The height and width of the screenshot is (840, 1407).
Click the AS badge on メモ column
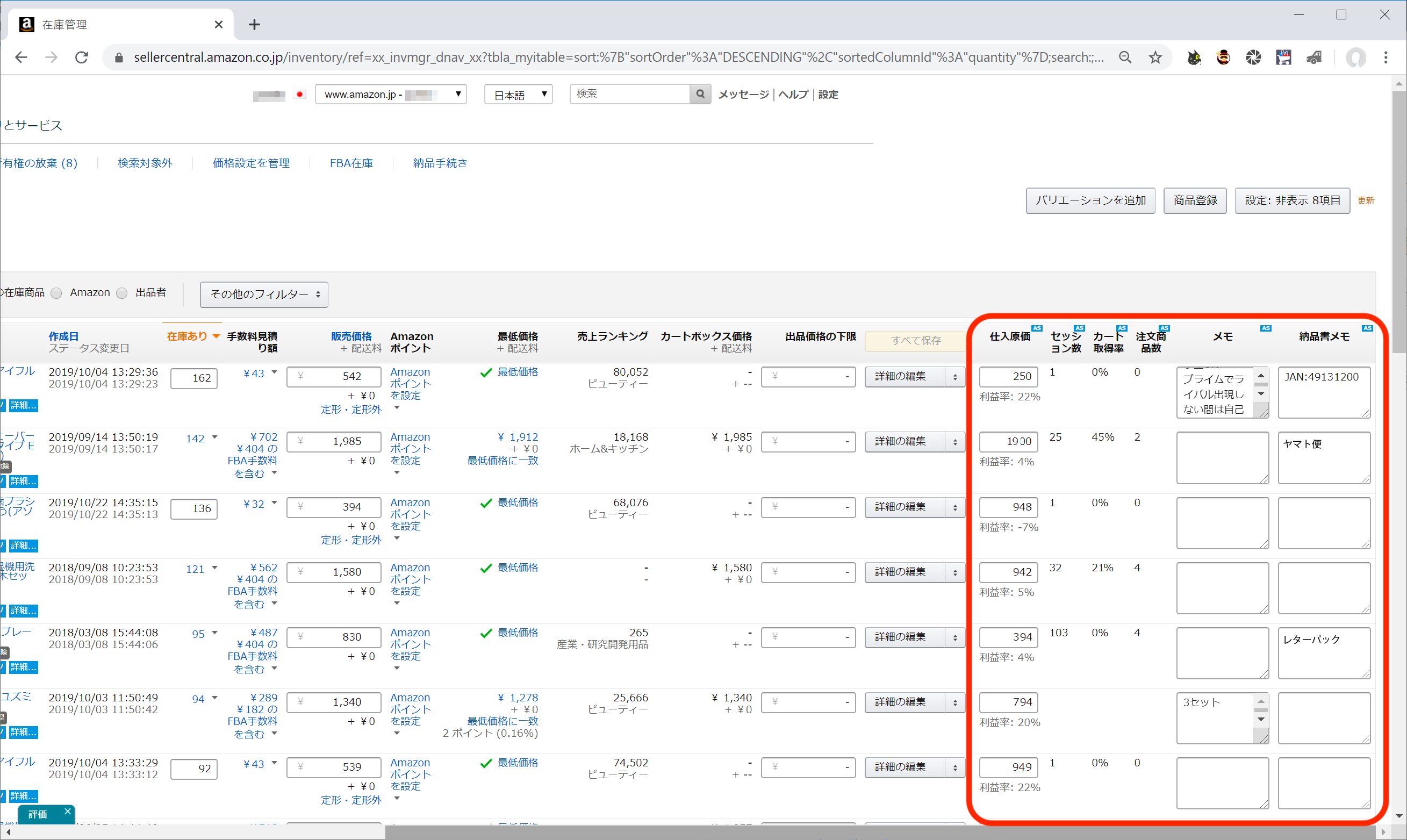click(x=1266, y=328)
